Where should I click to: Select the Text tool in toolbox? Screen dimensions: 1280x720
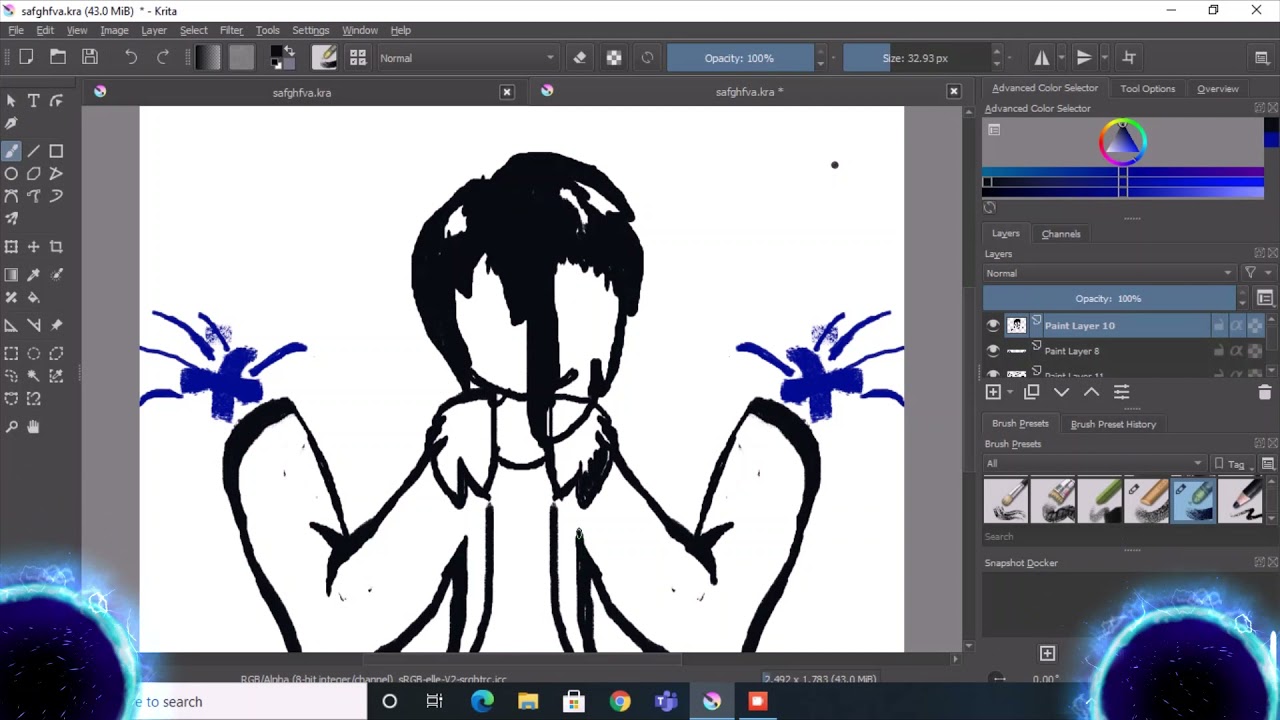point(33,100)
